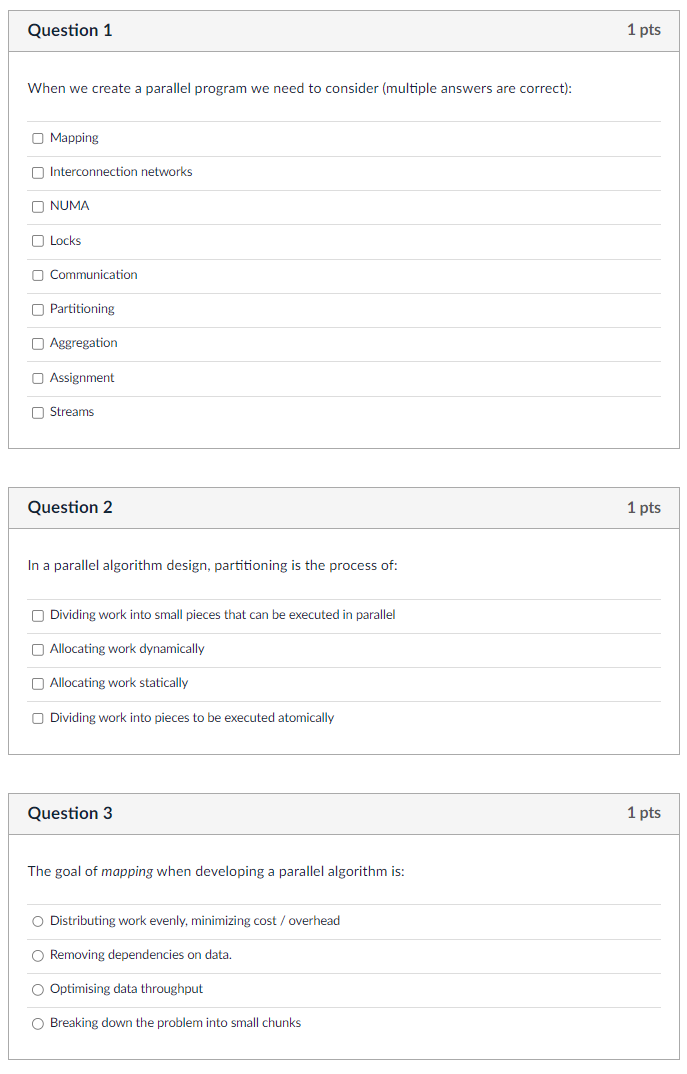687x1074 pixels.
Task: Enable the Locks checkbox
Action: click(37, 241)
